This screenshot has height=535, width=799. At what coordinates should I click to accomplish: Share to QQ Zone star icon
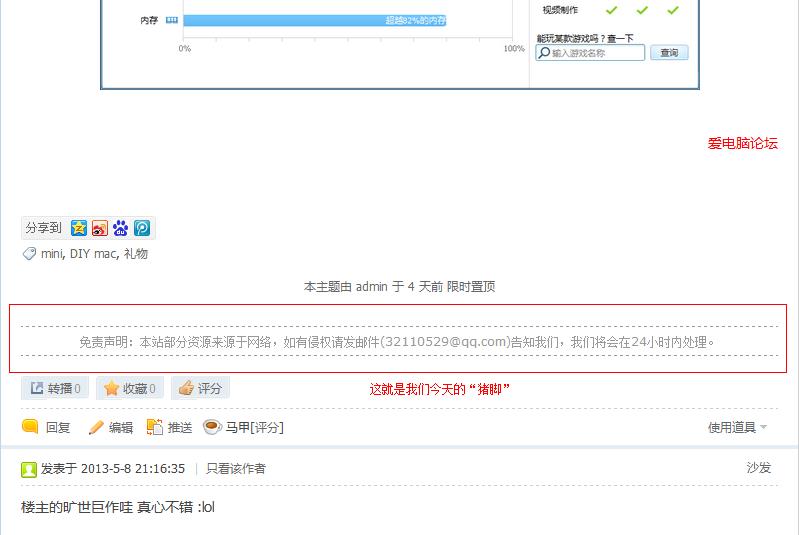(78, 228)
